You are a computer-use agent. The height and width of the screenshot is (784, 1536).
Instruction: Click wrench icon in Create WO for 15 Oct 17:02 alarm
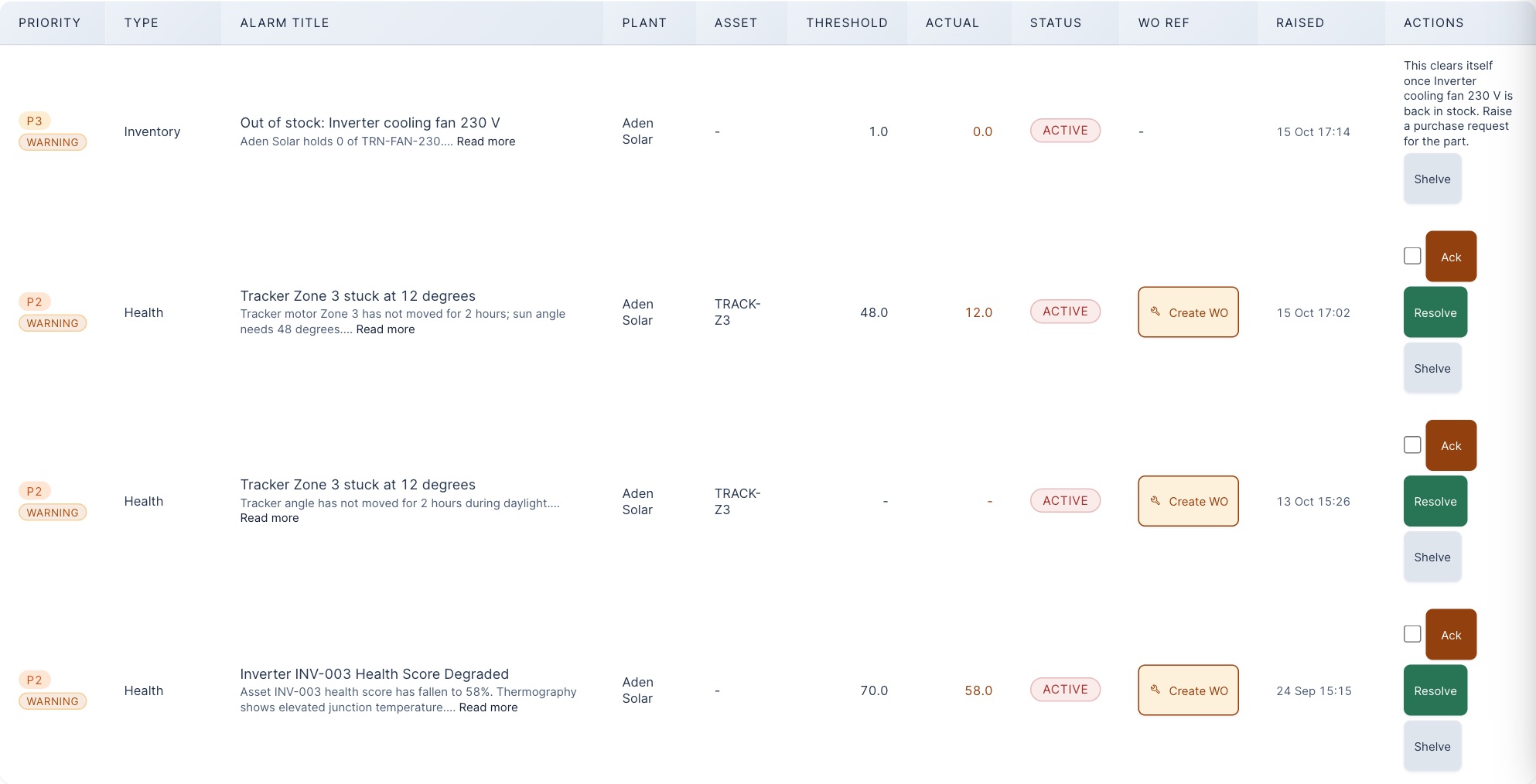click(x=1155, y=312)
